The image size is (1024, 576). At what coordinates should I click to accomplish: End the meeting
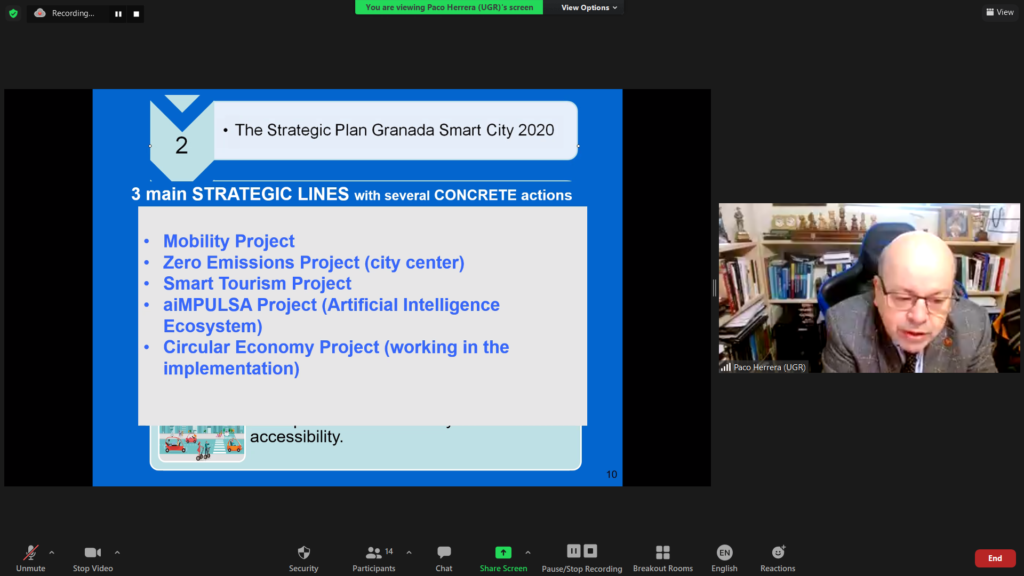tap(994, 558)
